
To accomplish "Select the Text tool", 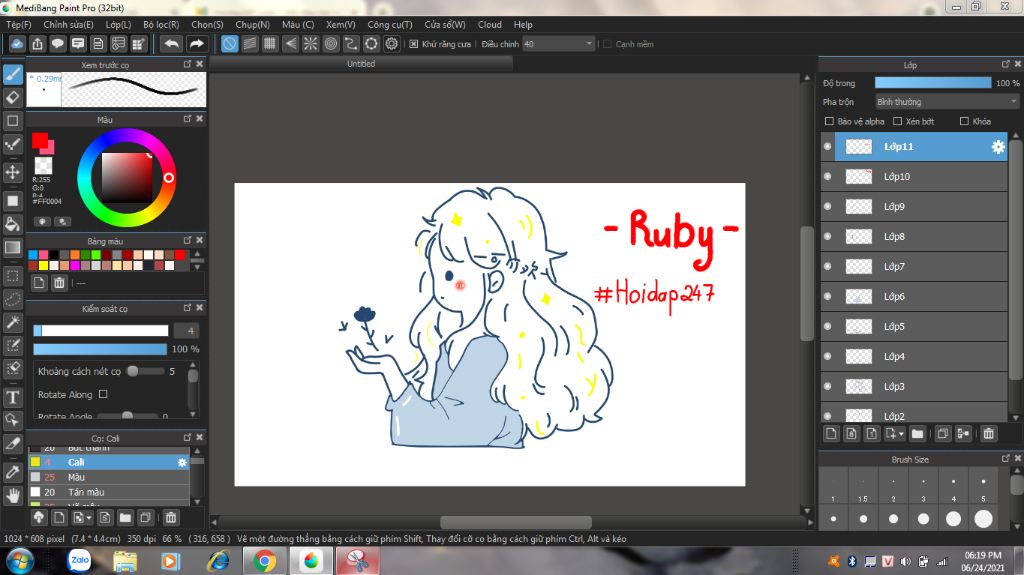I will click(x=12, y=397).
